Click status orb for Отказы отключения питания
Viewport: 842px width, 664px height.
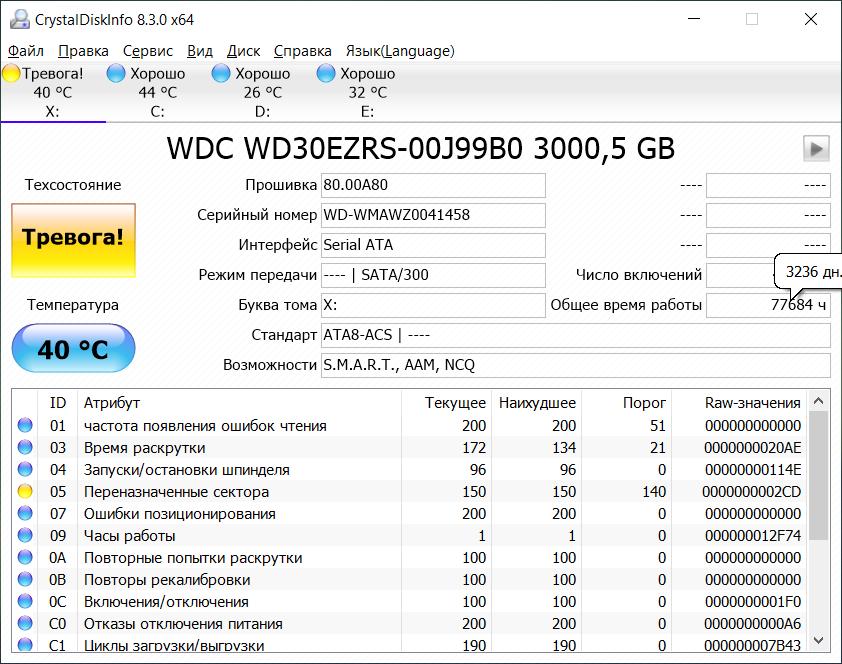pos(25,624)
